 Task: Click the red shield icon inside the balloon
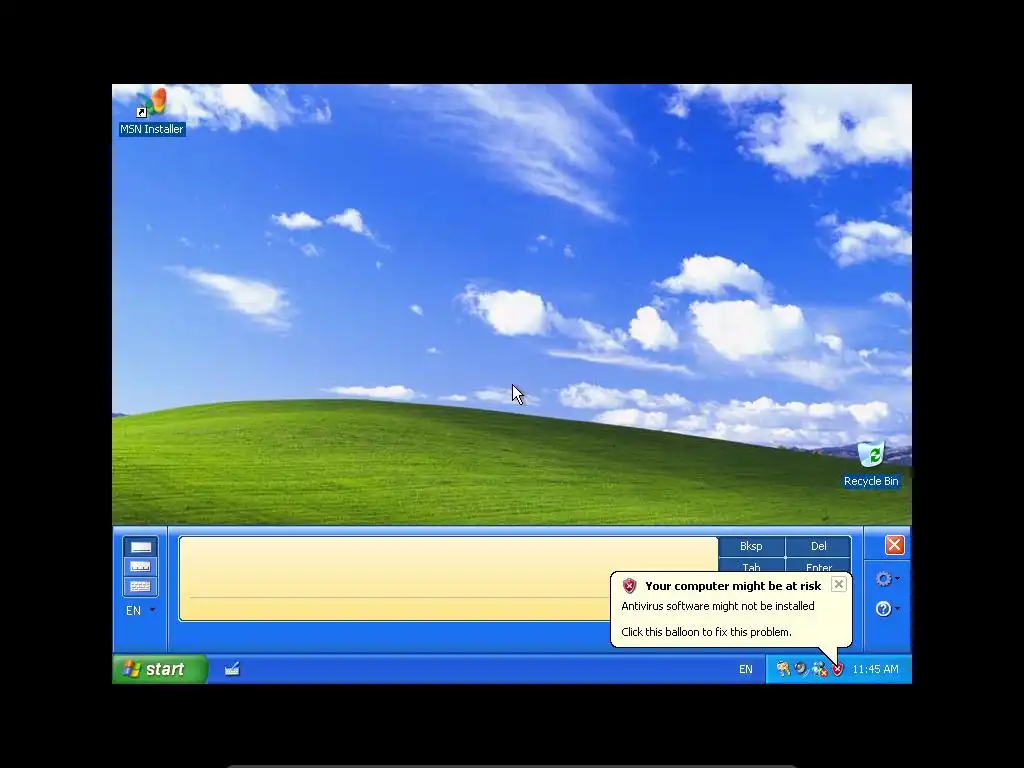[630, 585]
